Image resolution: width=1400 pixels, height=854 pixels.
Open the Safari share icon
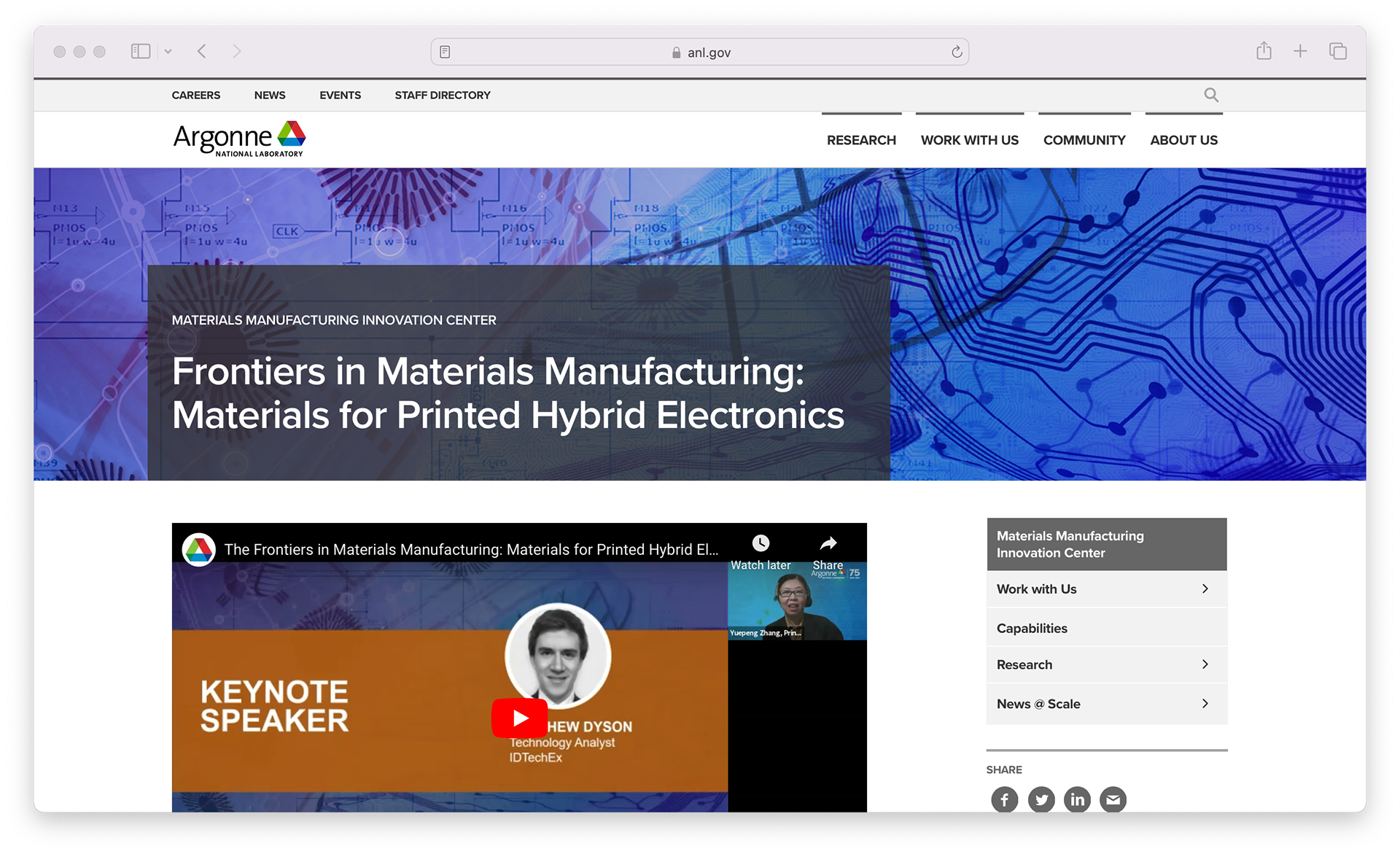[x=1264, y=50]
